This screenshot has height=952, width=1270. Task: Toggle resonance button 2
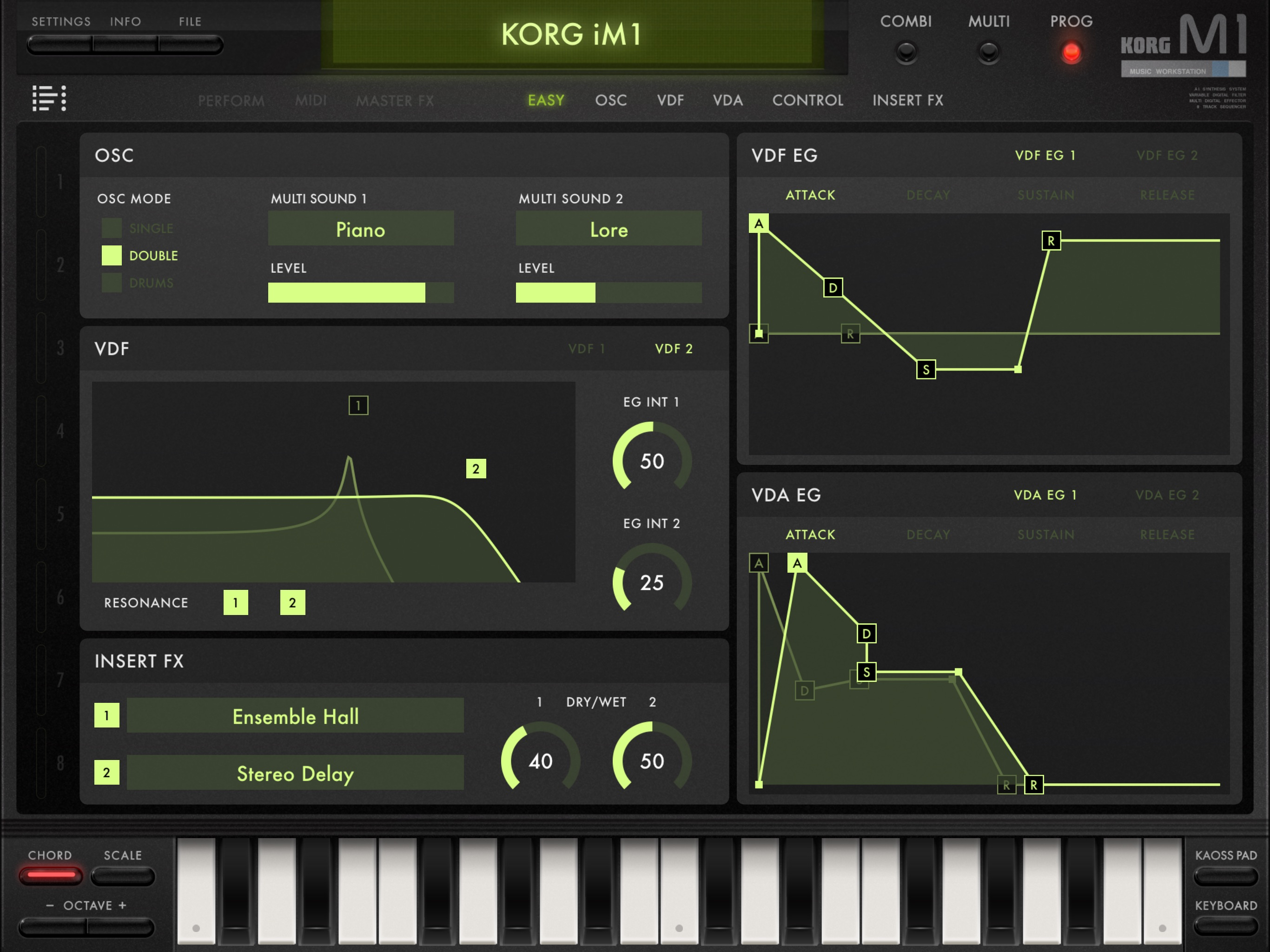pos(292,603)
